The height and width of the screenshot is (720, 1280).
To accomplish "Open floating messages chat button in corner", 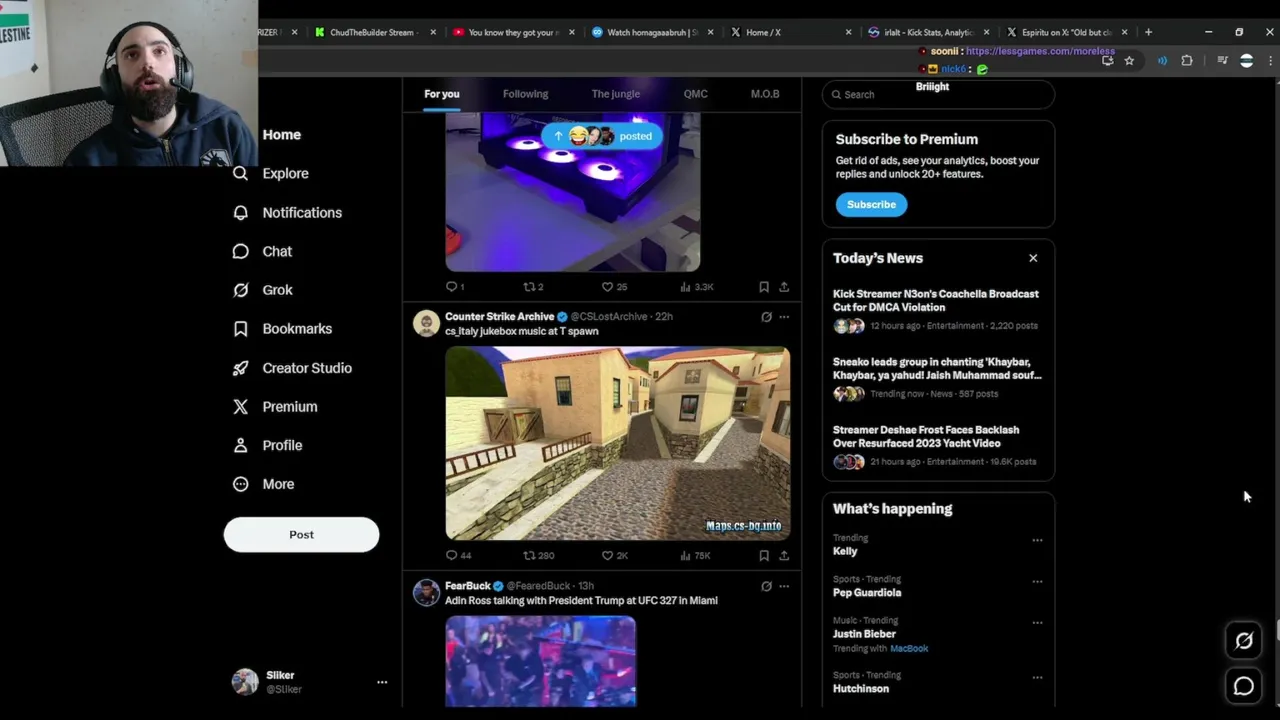I will (x=1244, y=686).
